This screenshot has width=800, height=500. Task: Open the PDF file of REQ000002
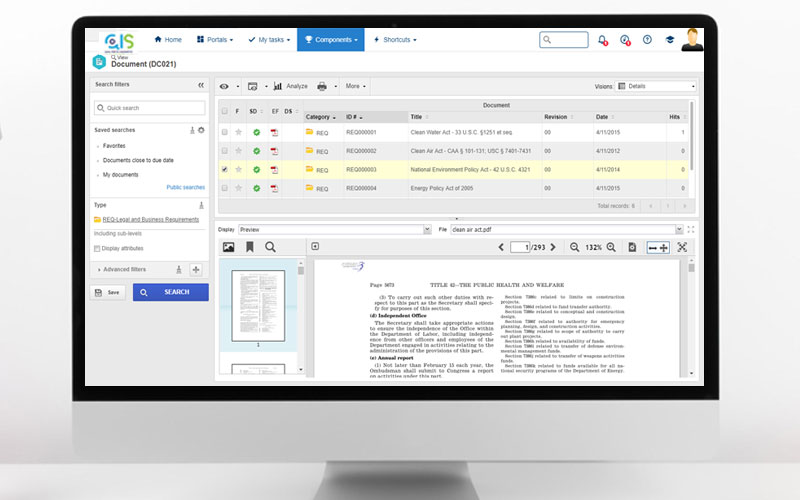click(273, 150)
